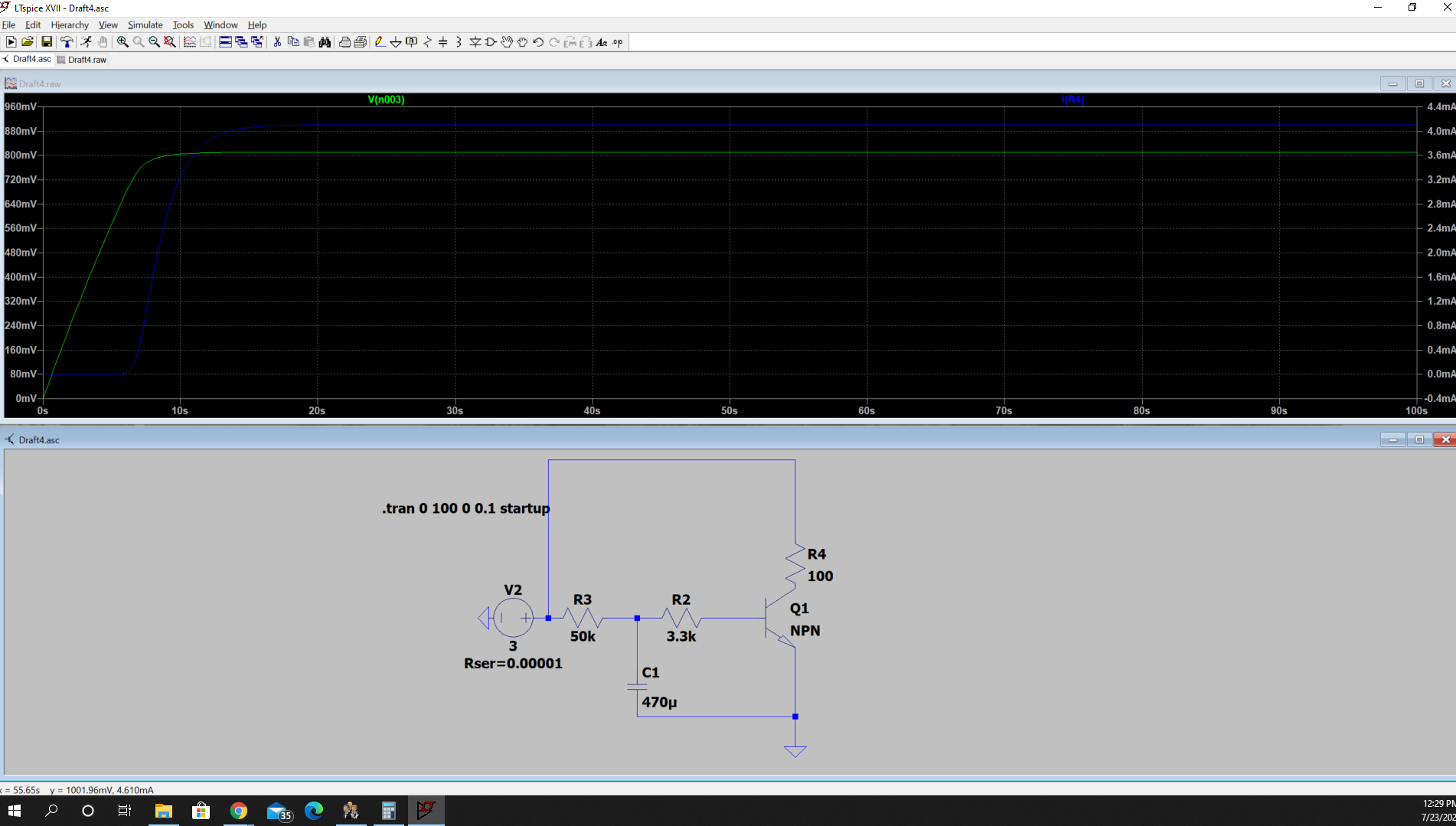
Task: Select the Cut scissors tool
Action: [277, 42]
